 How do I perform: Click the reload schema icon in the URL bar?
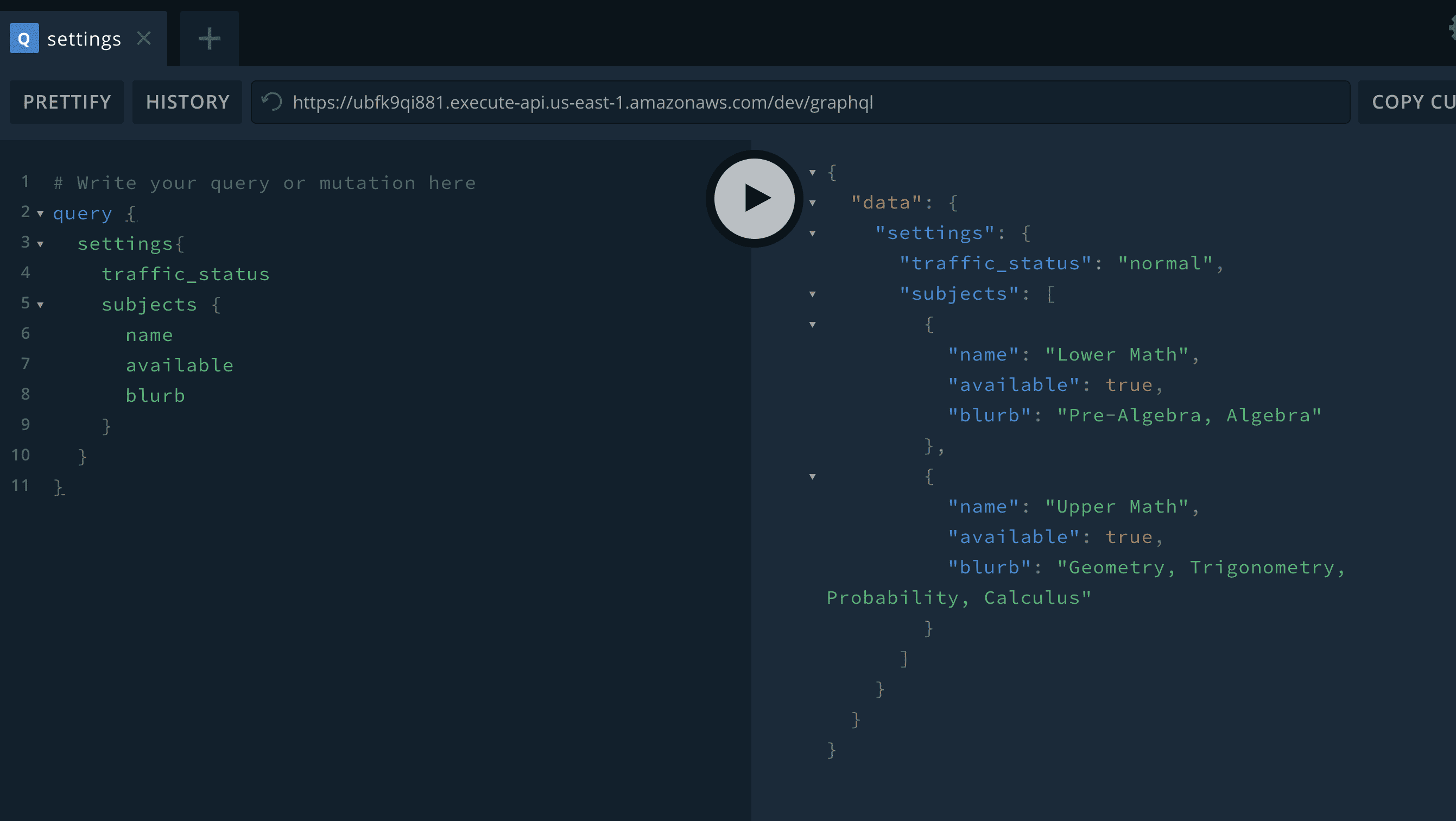coord(272,102)
